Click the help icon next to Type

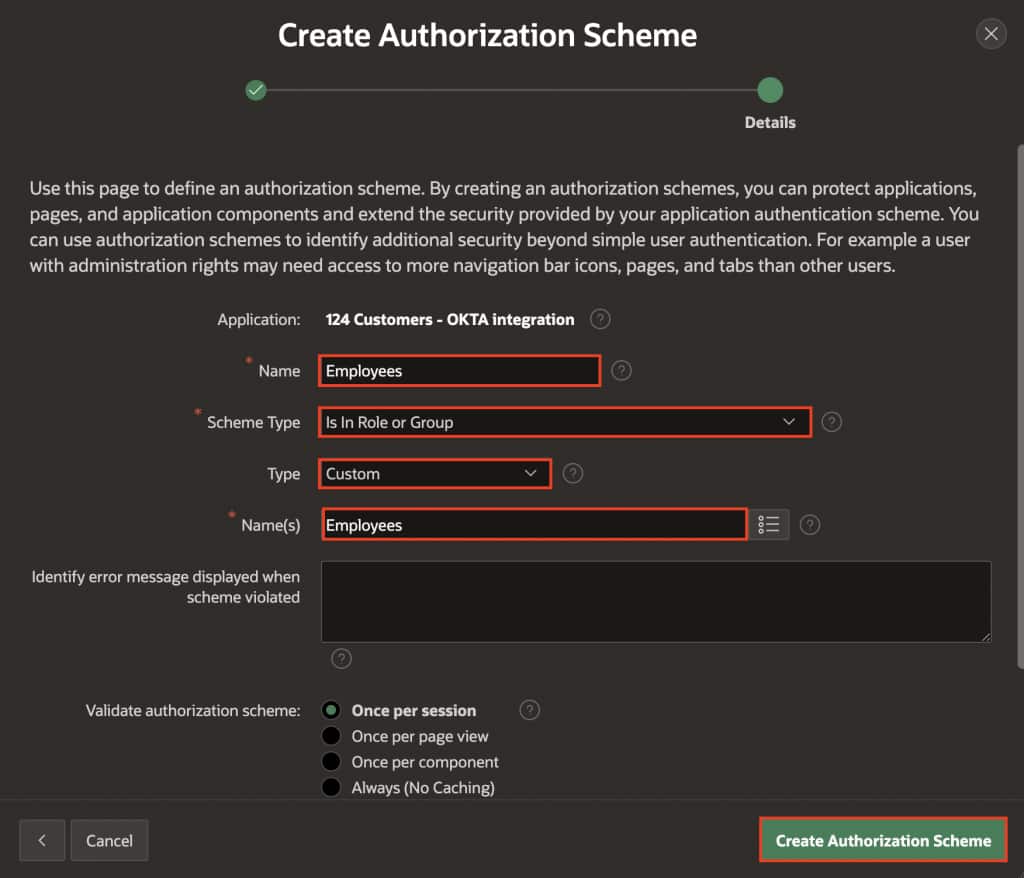tap(572, 473)
